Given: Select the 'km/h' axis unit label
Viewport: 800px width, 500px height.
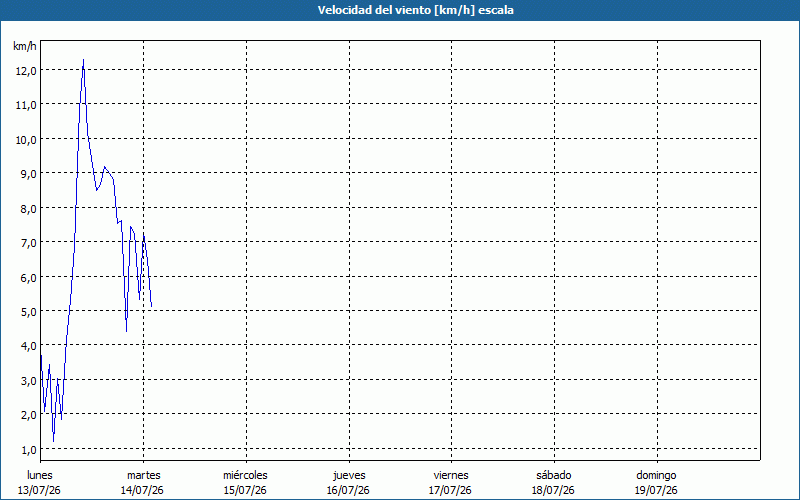Looking at the screenshot, I should 25,46.
